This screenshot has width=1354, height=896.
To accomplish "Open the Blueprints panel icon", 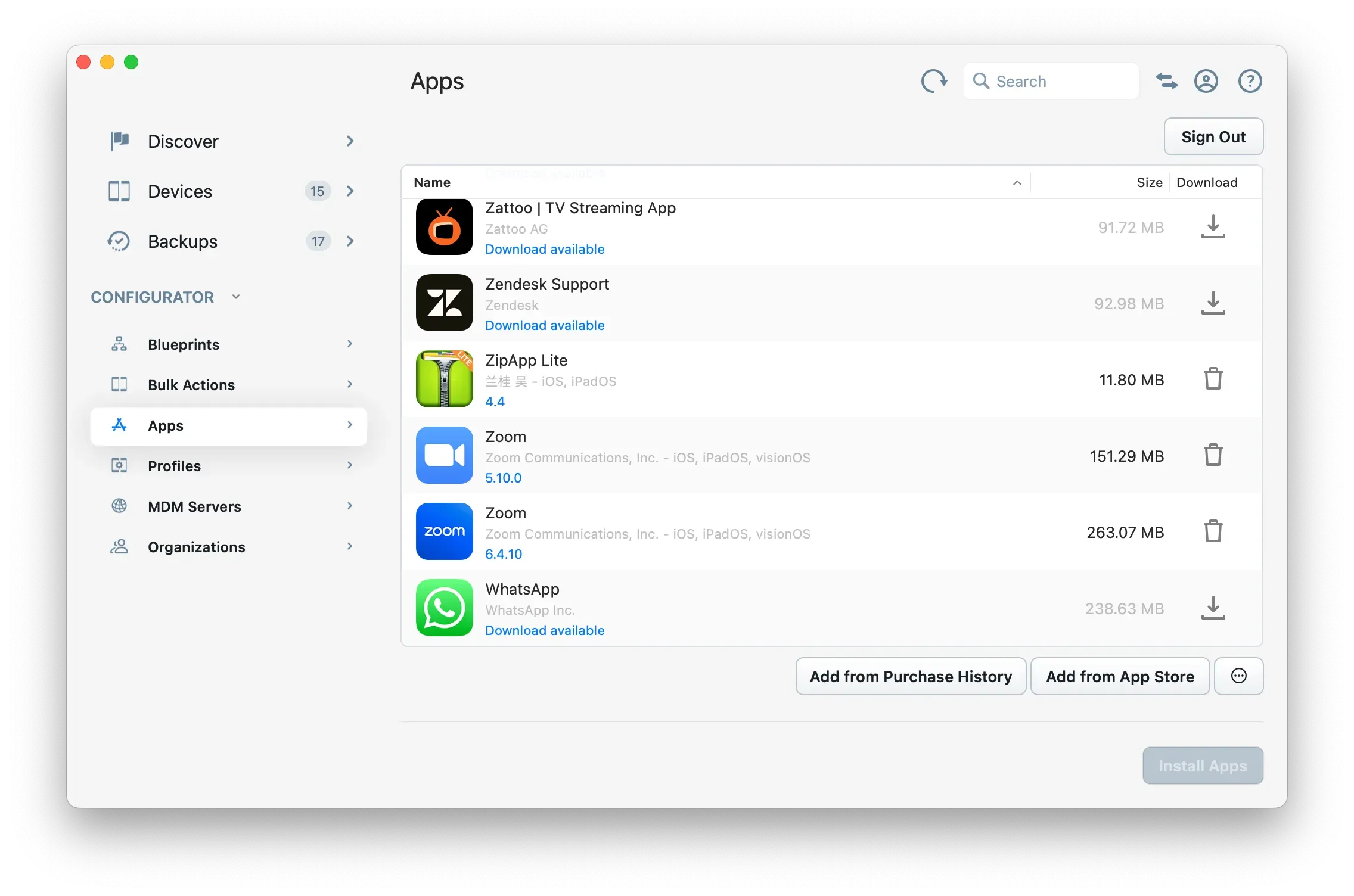I will (x=119, y=344).
